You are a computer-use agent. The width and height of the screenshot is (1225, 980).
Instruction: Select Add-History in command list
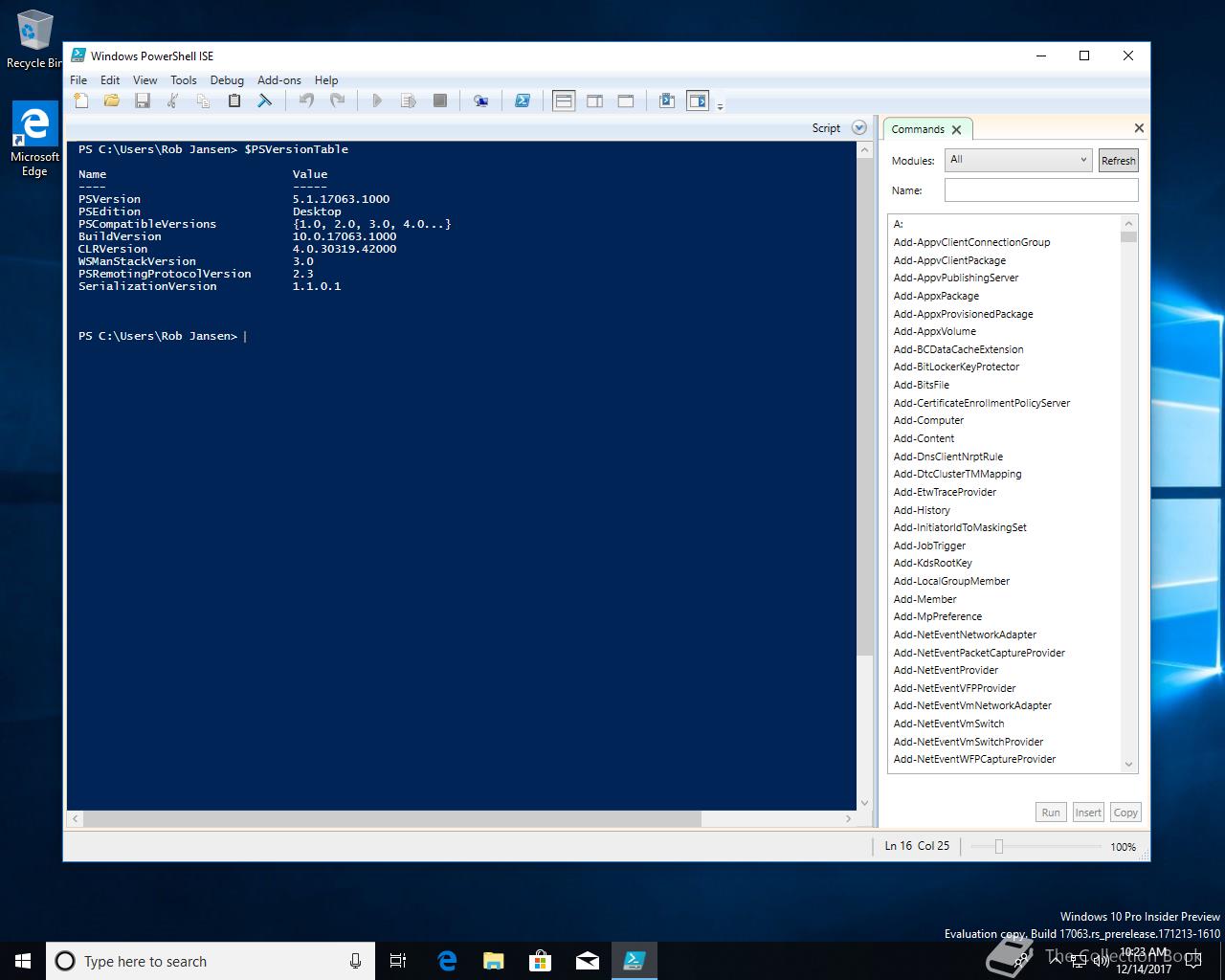tap(922, 510)
